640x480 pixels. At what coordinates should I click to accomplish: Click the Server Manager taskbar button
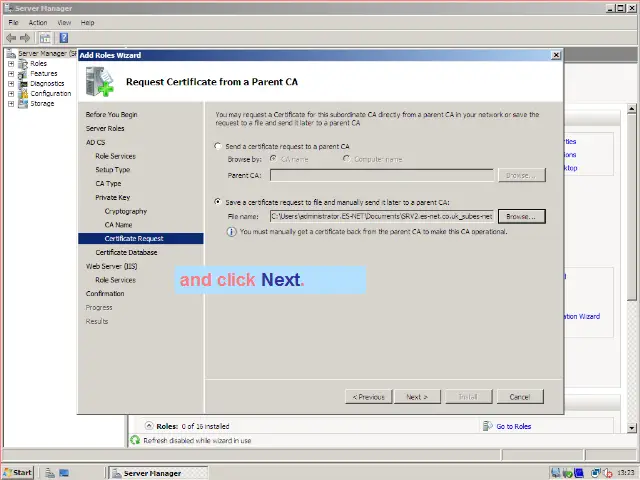pos(158,473)
